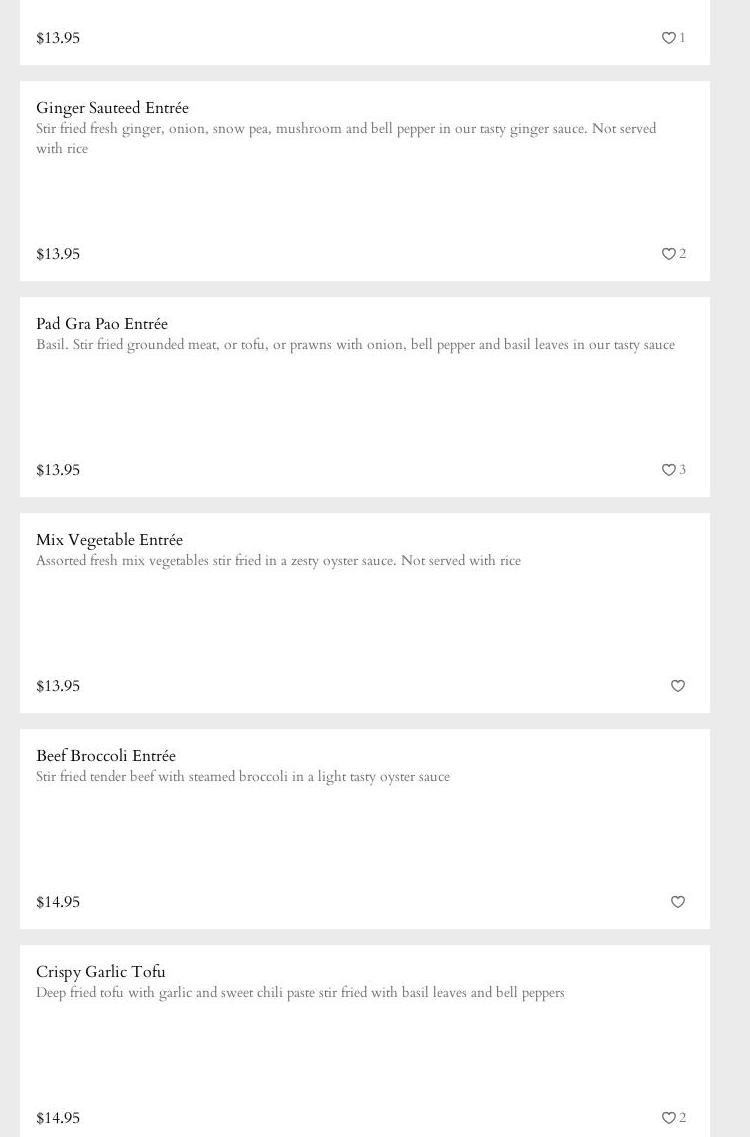Viewport: 750px width, 1137px height.
Task: Favorite the Mix Vegetable Entrée using its heart
Action: coord(678,686)
